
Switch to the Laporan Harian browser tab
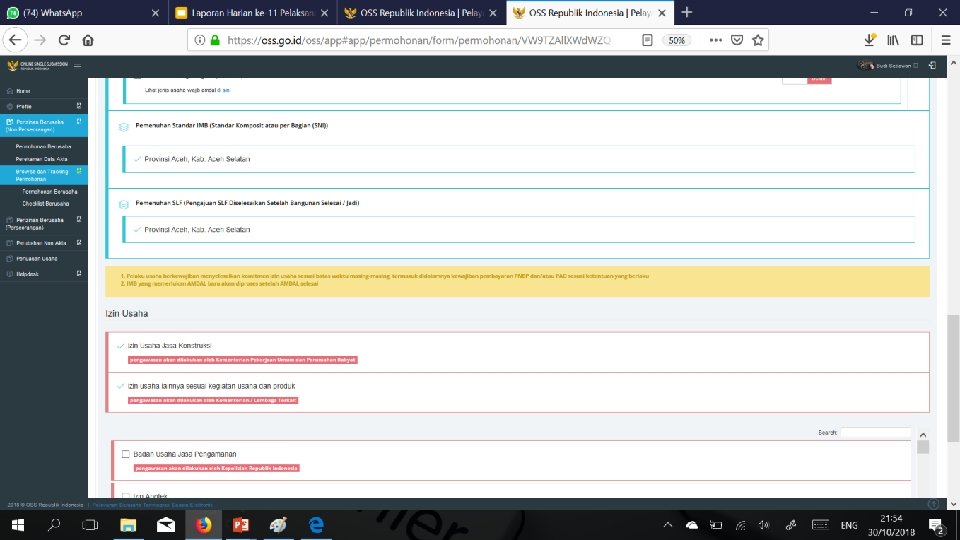point(252,12)
